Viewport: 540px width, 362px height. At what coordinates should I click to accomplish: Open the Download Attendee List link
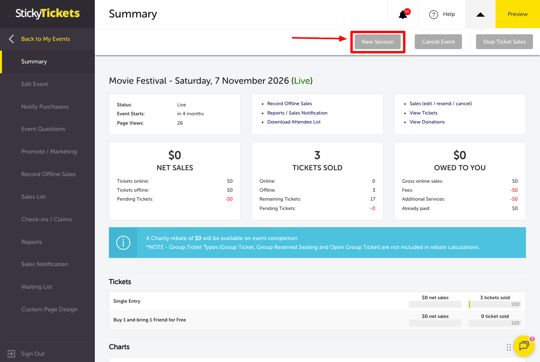(x=294, y=122)
